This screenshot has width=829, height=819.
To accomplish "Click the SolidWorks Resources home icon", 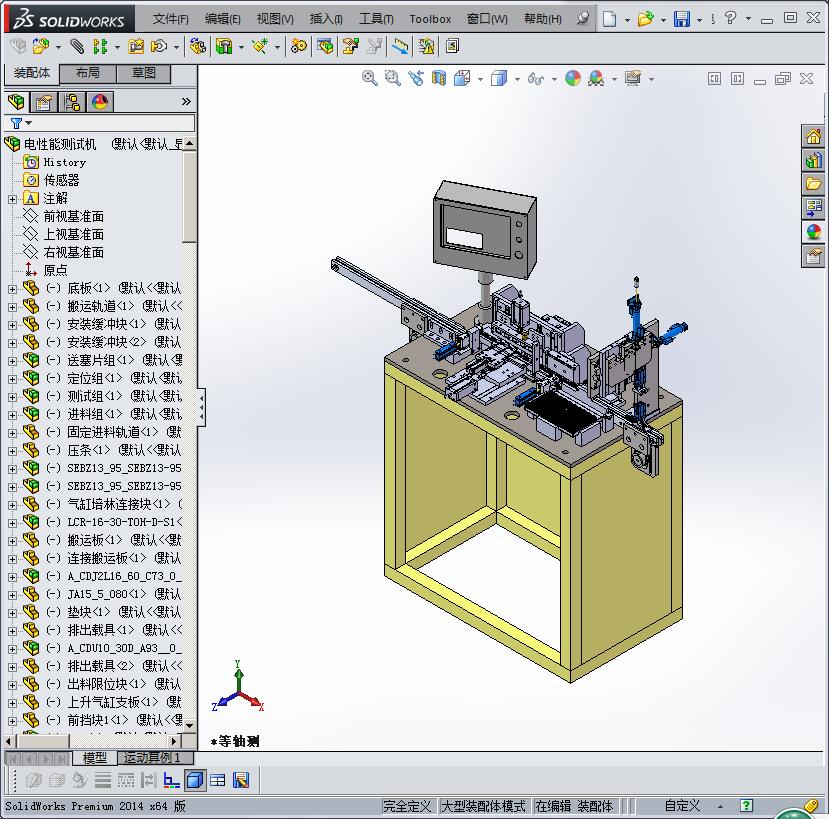I will (x=813, y=136).
